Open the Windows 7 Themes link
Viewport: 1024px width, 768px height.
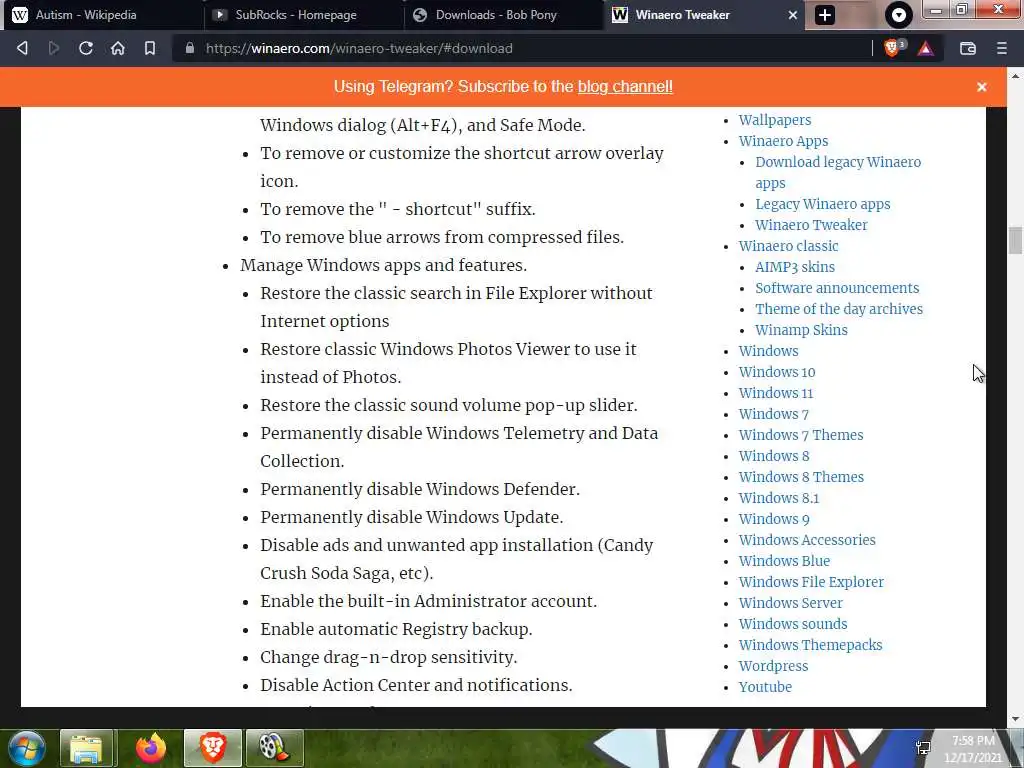[801, 435]
